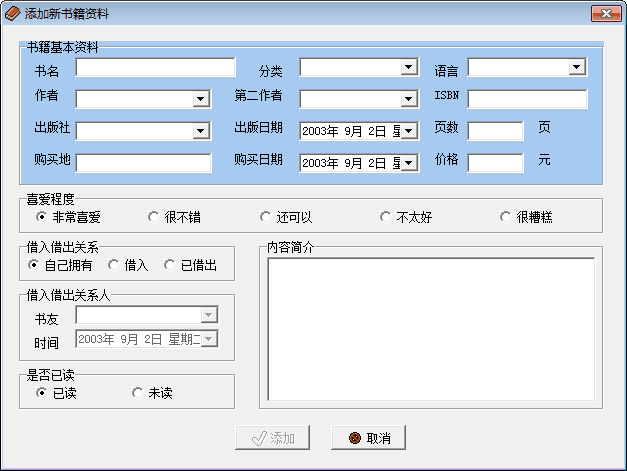Mark the book as 未读
Screen dimensions: 627x471
coord(137,393)
